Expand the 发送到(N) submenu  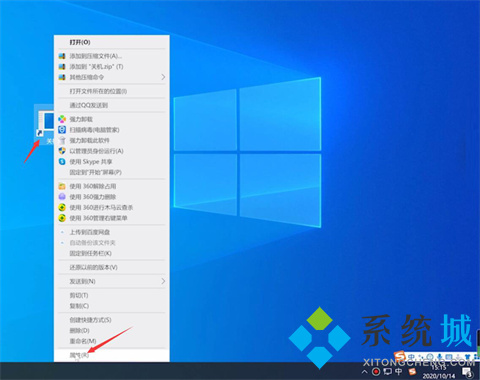[112, 281]
